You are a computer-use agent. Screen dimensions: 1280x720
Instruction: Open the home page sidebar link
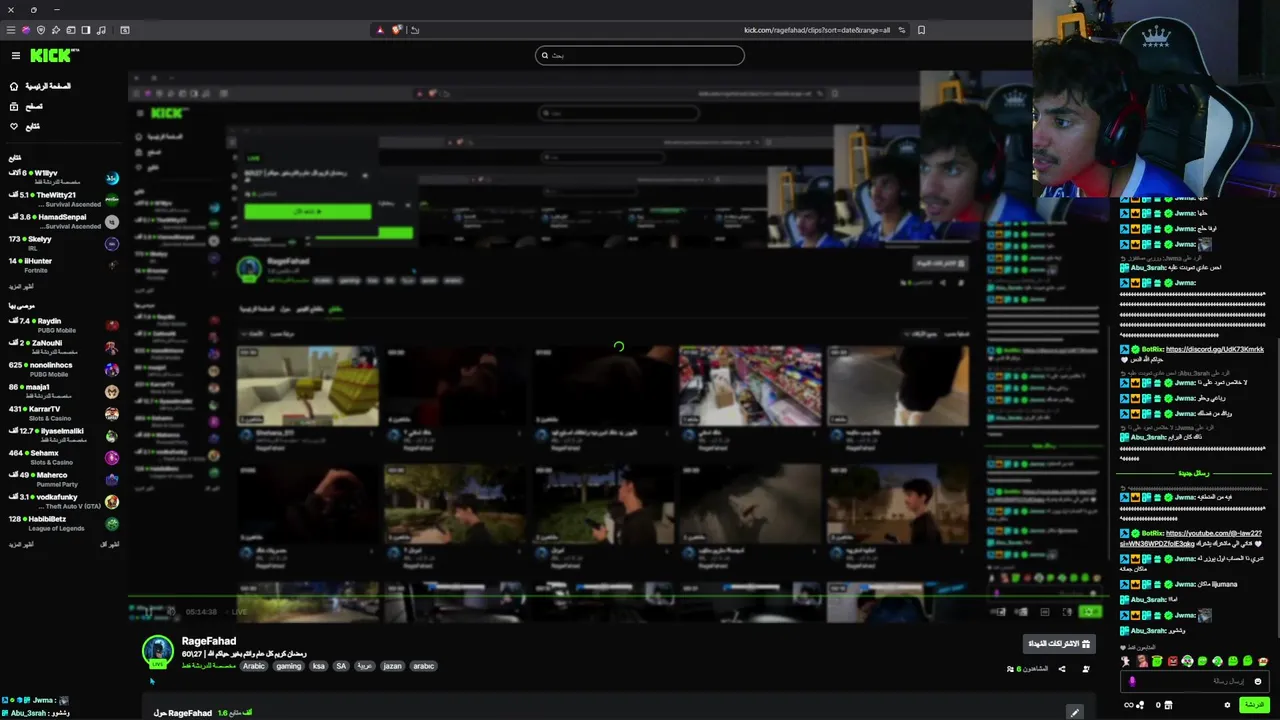(40, 86)
